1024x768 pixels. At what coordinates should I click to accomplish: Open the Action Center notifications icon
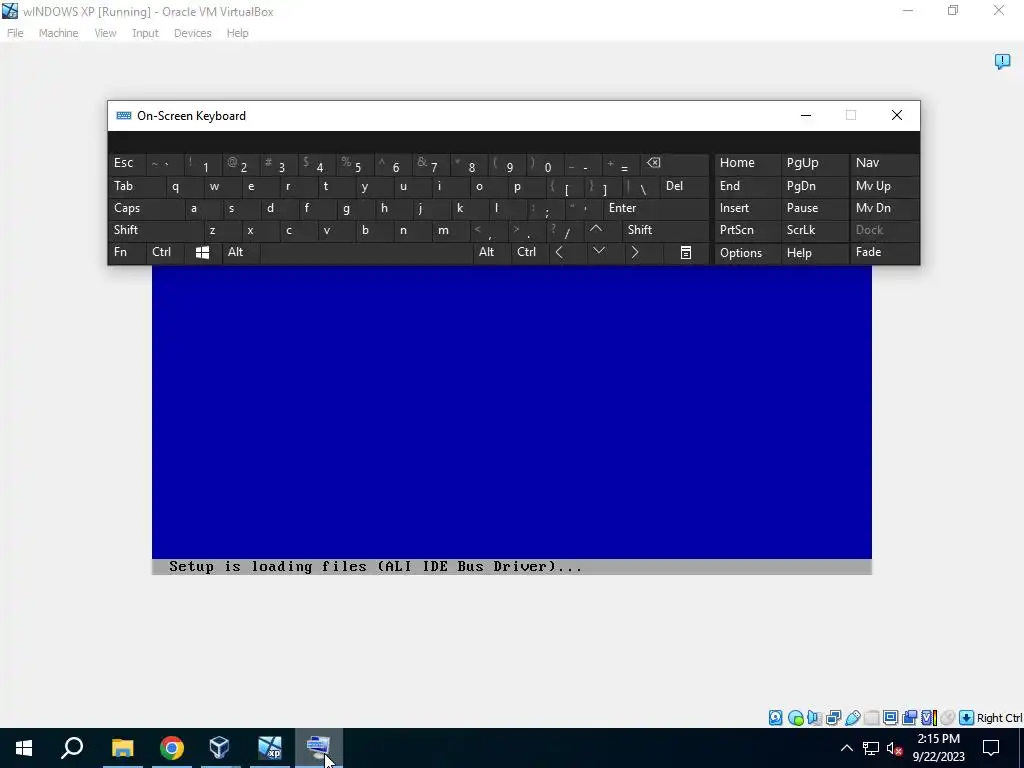[991, 748]
